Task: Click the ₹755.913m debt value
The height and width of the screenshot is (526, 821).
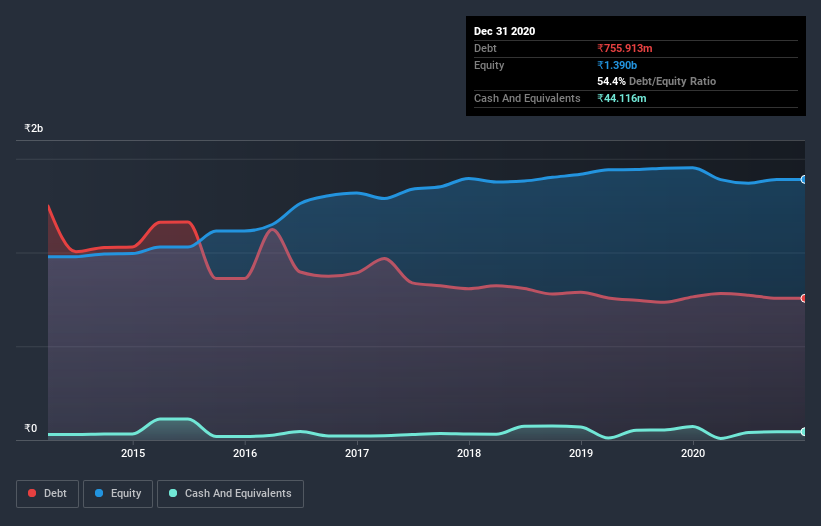Action: 625,48
